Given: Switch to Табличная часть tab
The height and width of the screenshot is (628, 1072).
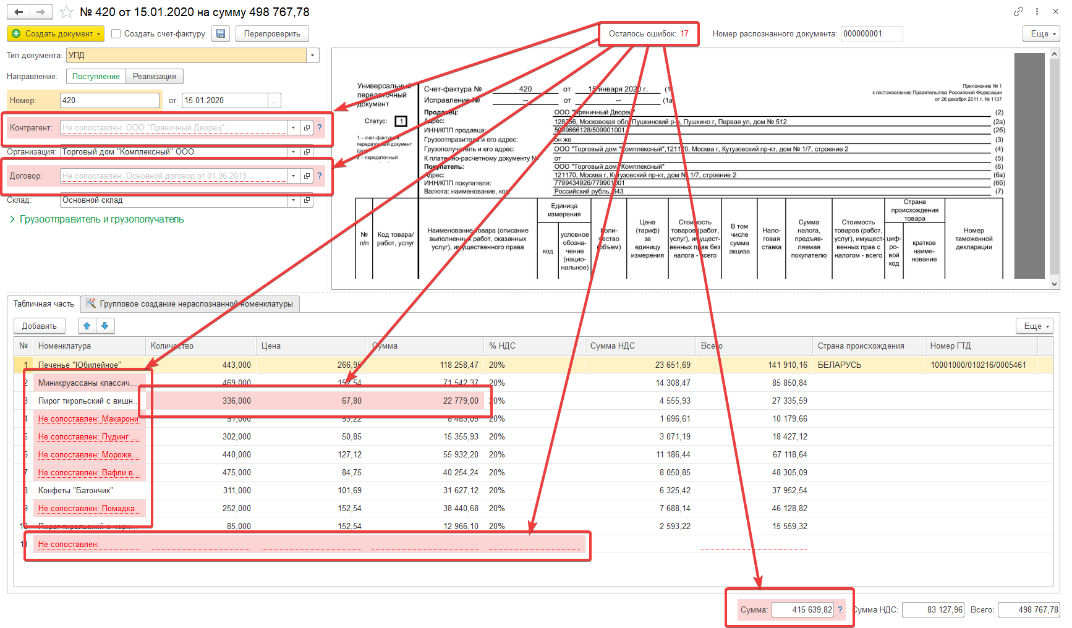Looking at the screenshot, I should tap(44, 303).
